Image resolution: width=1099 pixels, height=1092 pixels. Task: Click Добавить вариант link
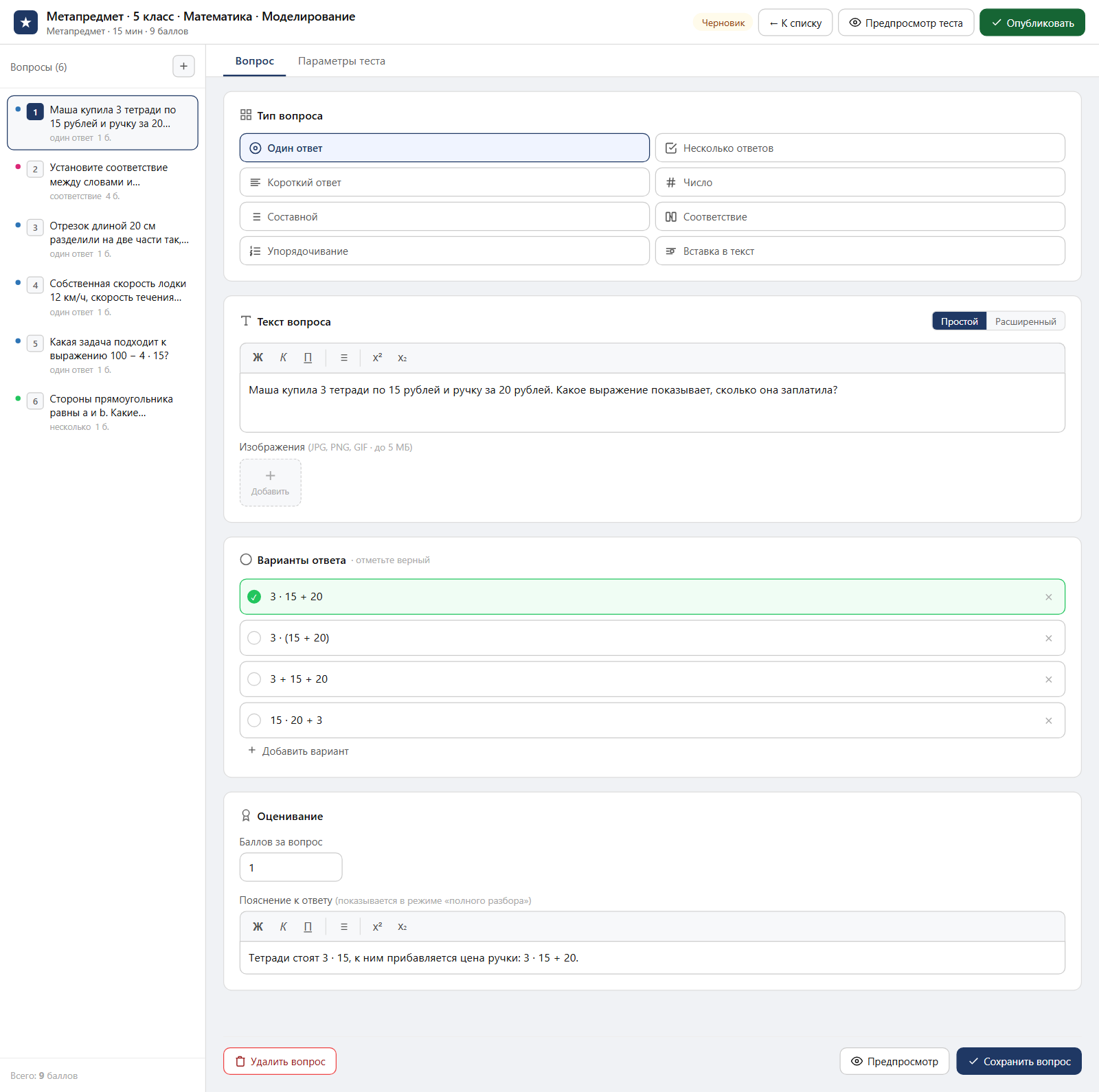click(x=298, y=751)
